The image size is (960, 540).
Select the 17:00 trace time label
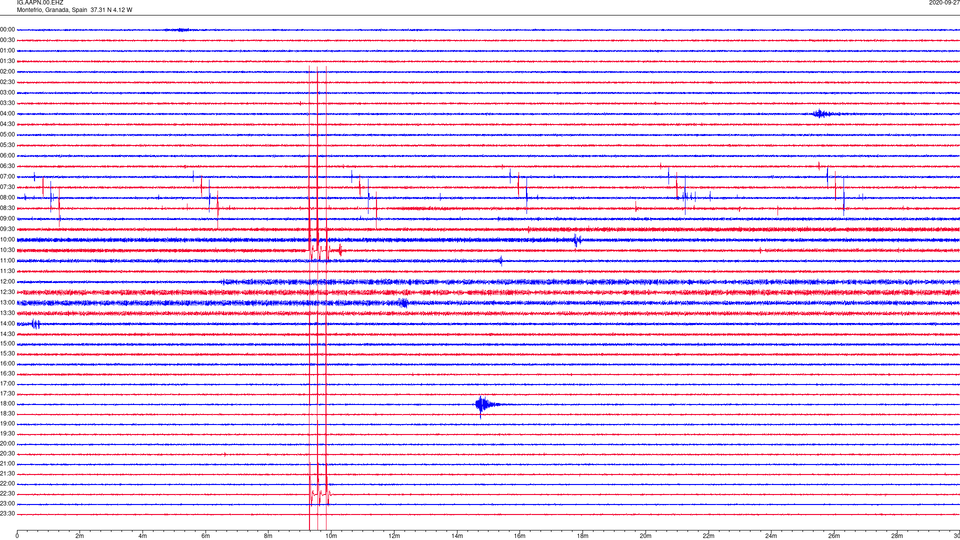[x=7, y=384]
